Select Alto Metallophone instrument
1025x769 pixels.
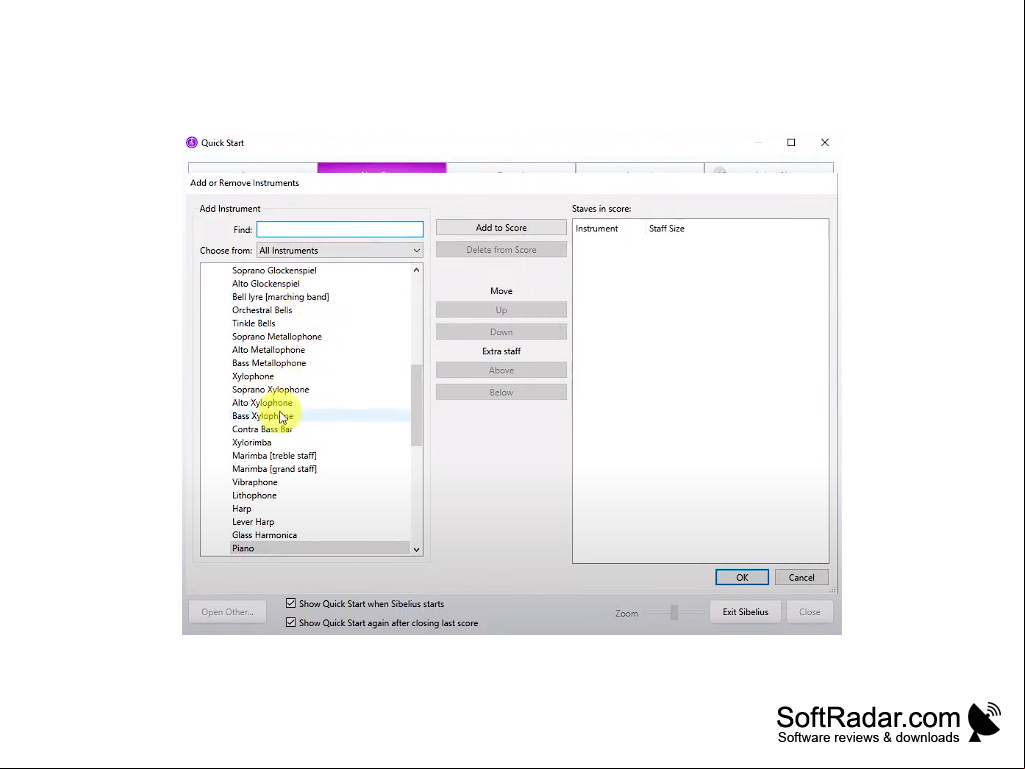click(x=268, y=350)
